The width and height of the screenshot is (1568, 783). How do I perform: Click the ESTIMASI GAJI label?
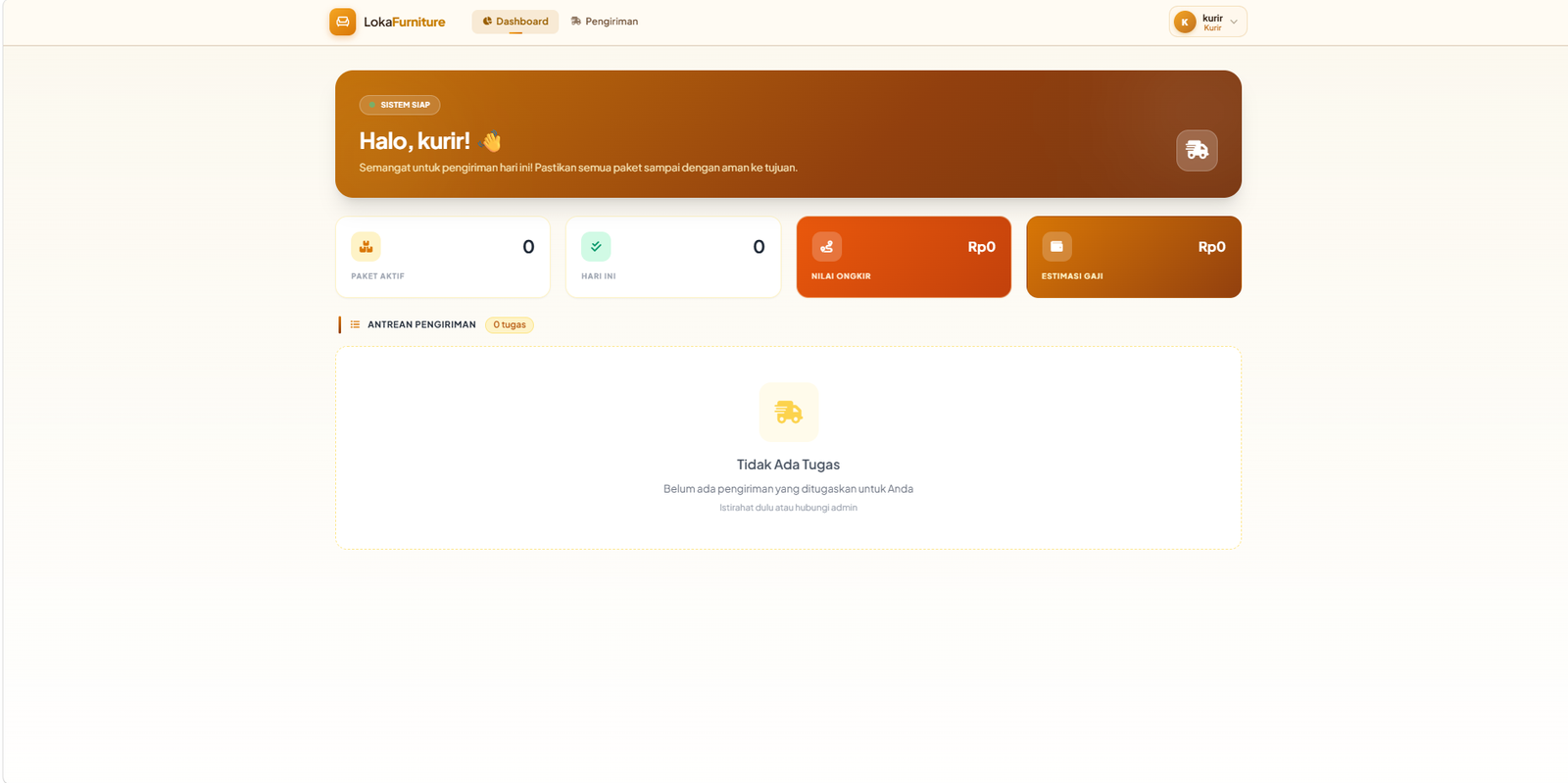coord(1072,276)
